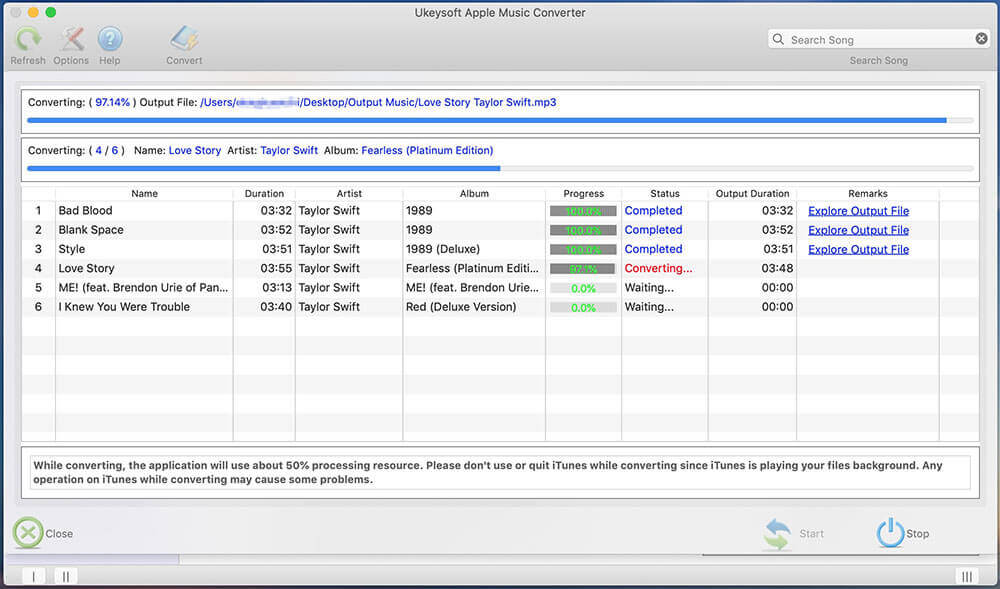This screenshot has width=1000, height=589.
Task: Click the ME! row 0.0% progress bar
Action: pos(583,288)
